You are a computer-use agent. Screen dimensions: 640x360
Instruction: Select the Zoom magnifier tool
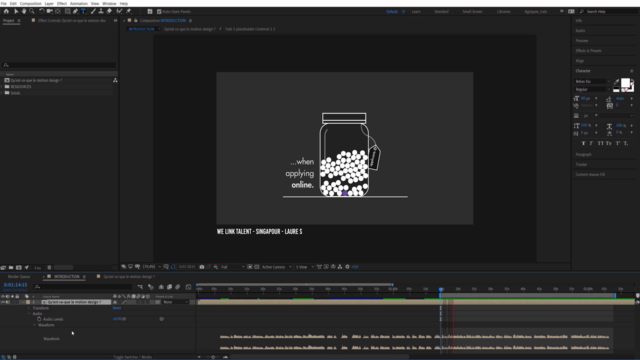(32, 11)
